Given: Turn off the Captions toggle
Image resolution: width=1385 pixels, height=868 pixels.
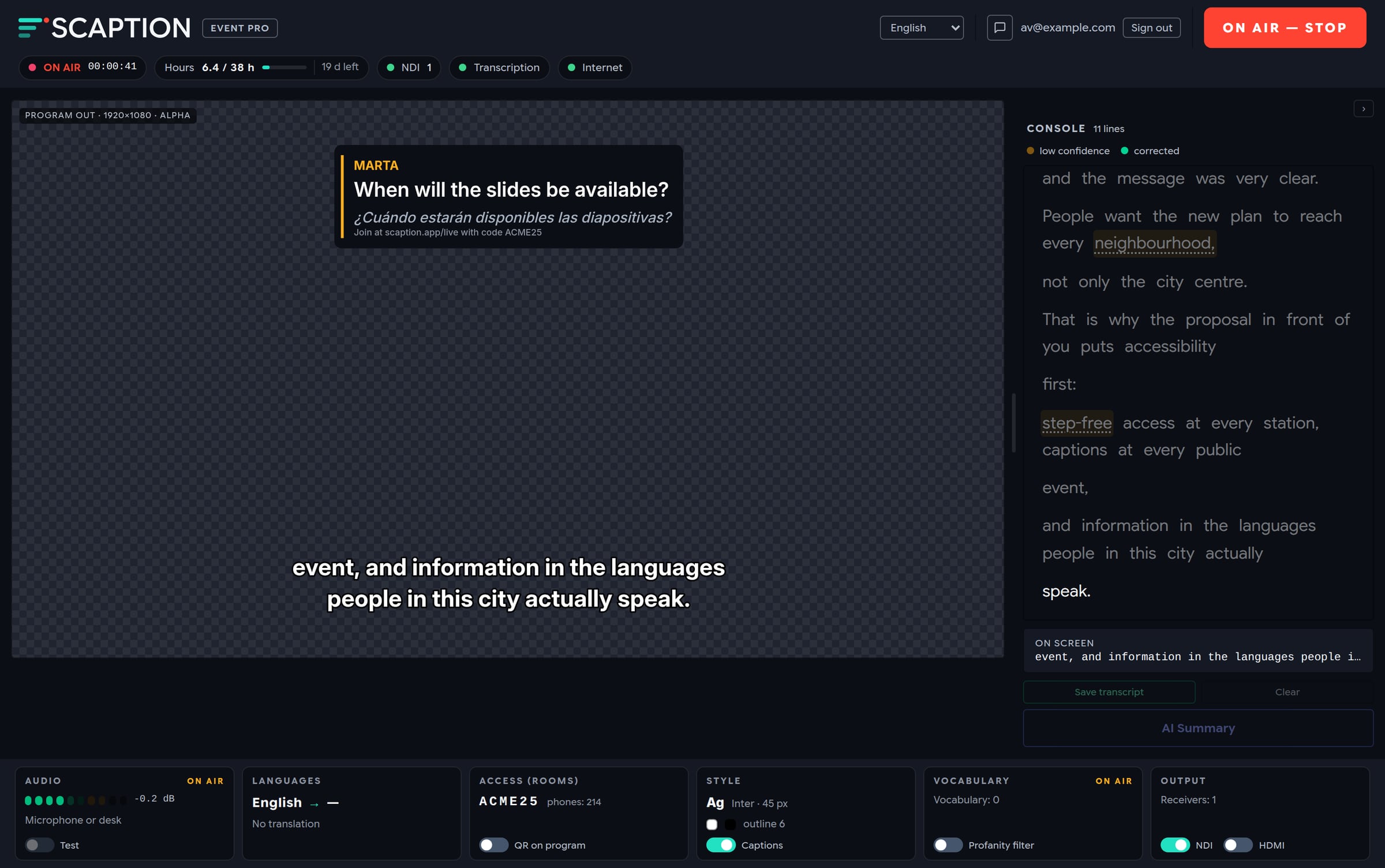Looking at the screenshot, I should (721, 845).
